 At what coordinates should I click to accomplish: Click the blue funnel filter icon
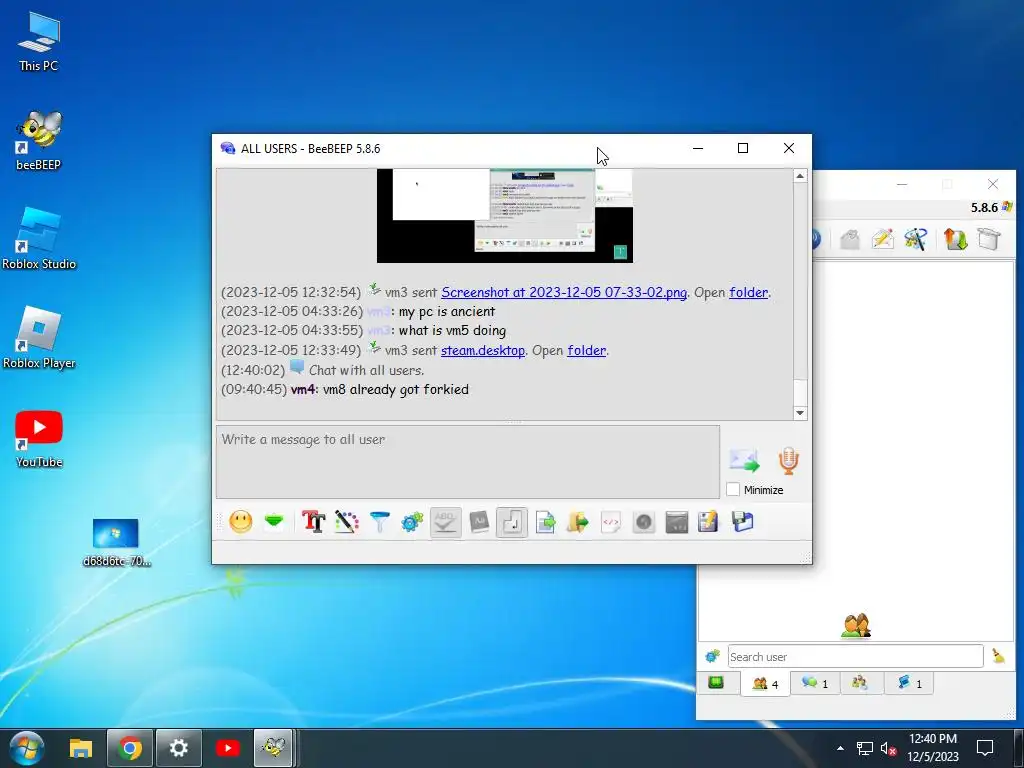[379, 522]
